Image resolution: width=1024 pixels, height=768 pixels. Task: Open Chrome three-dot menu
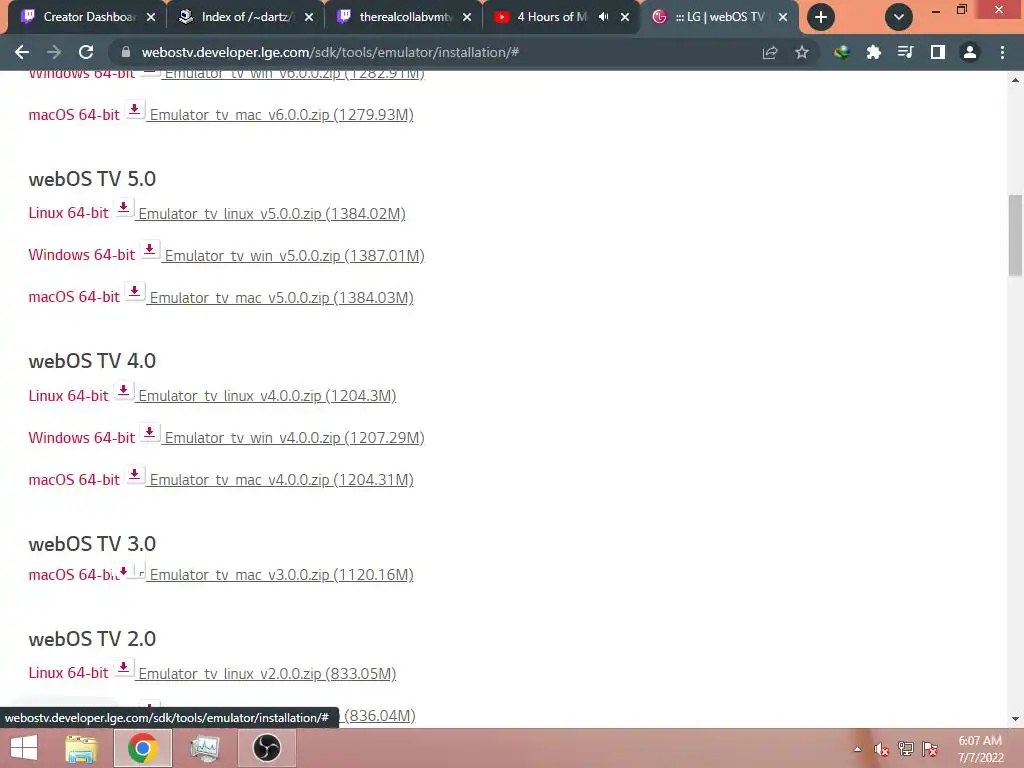[1002, 52]
